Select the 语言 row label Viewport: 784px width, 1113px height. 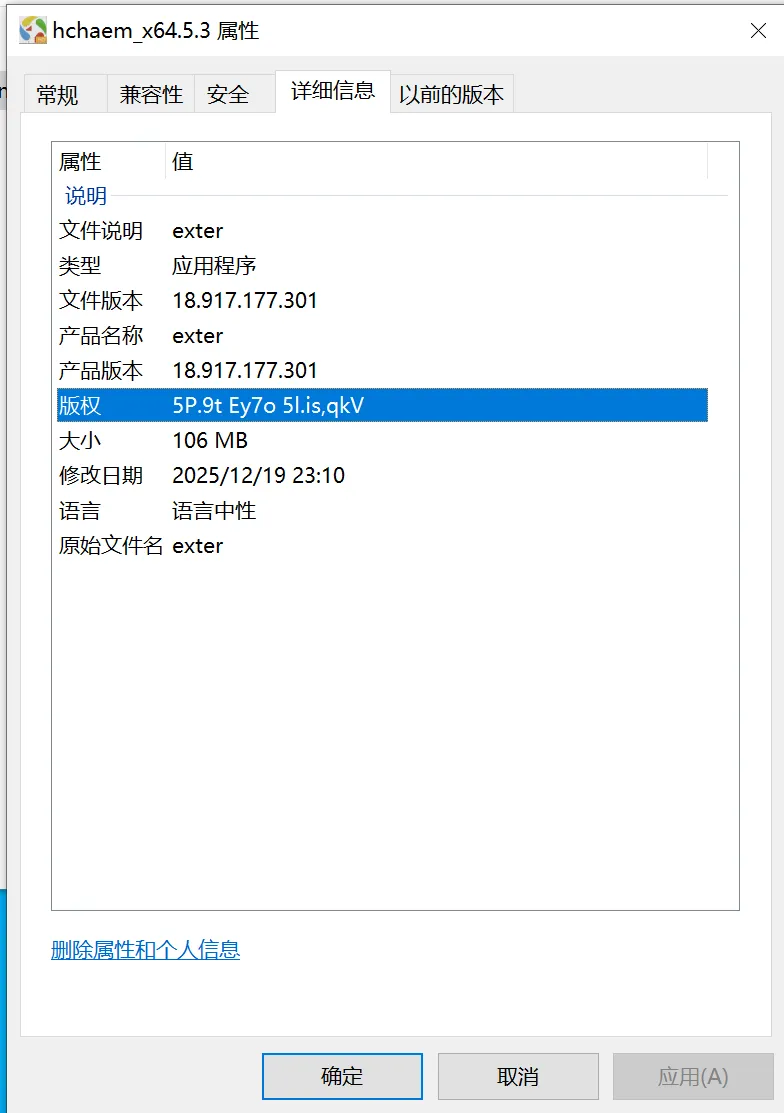[80, 511]
